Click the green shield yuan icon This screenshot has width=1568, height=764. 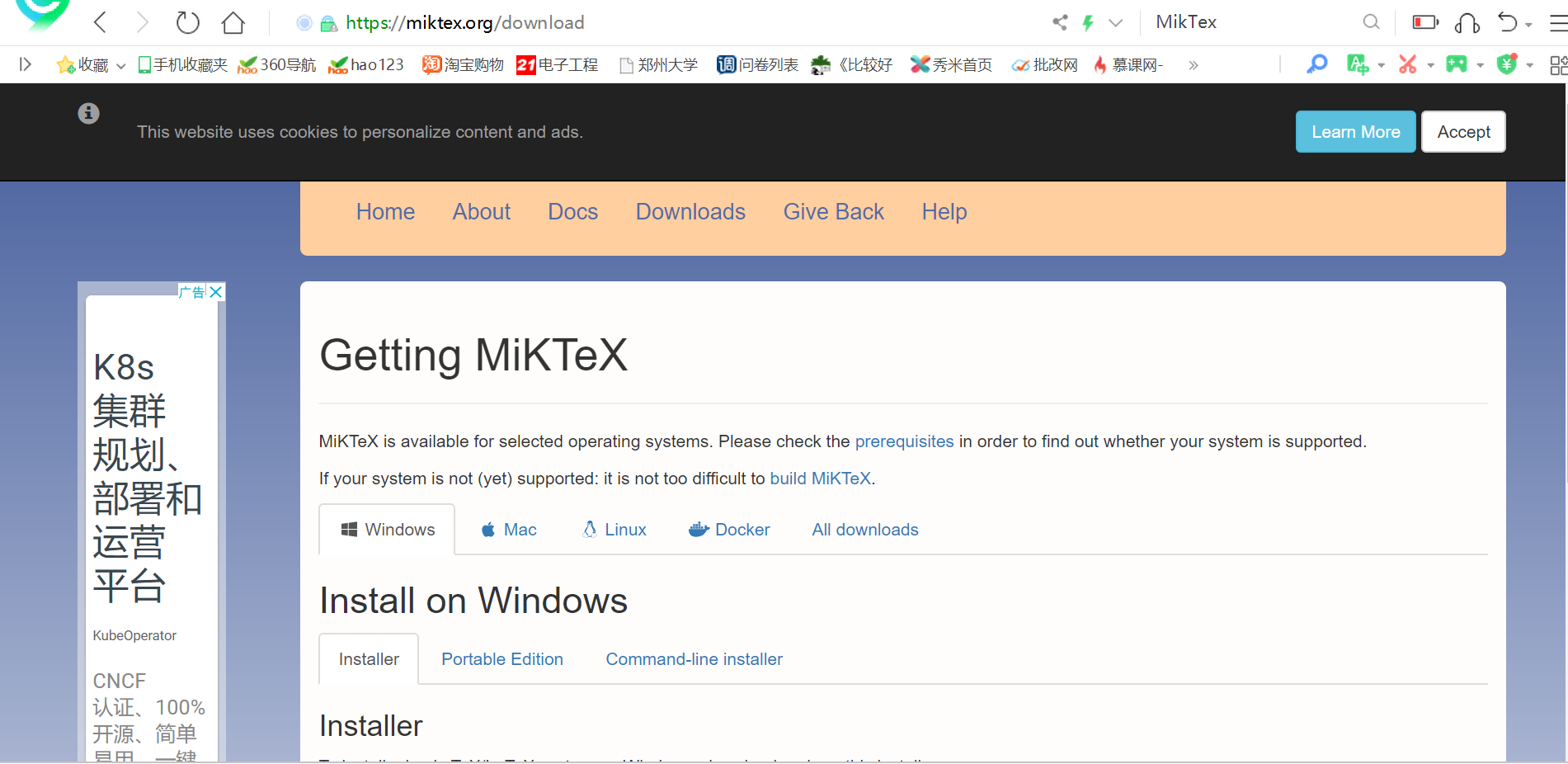click(1507, 64)
